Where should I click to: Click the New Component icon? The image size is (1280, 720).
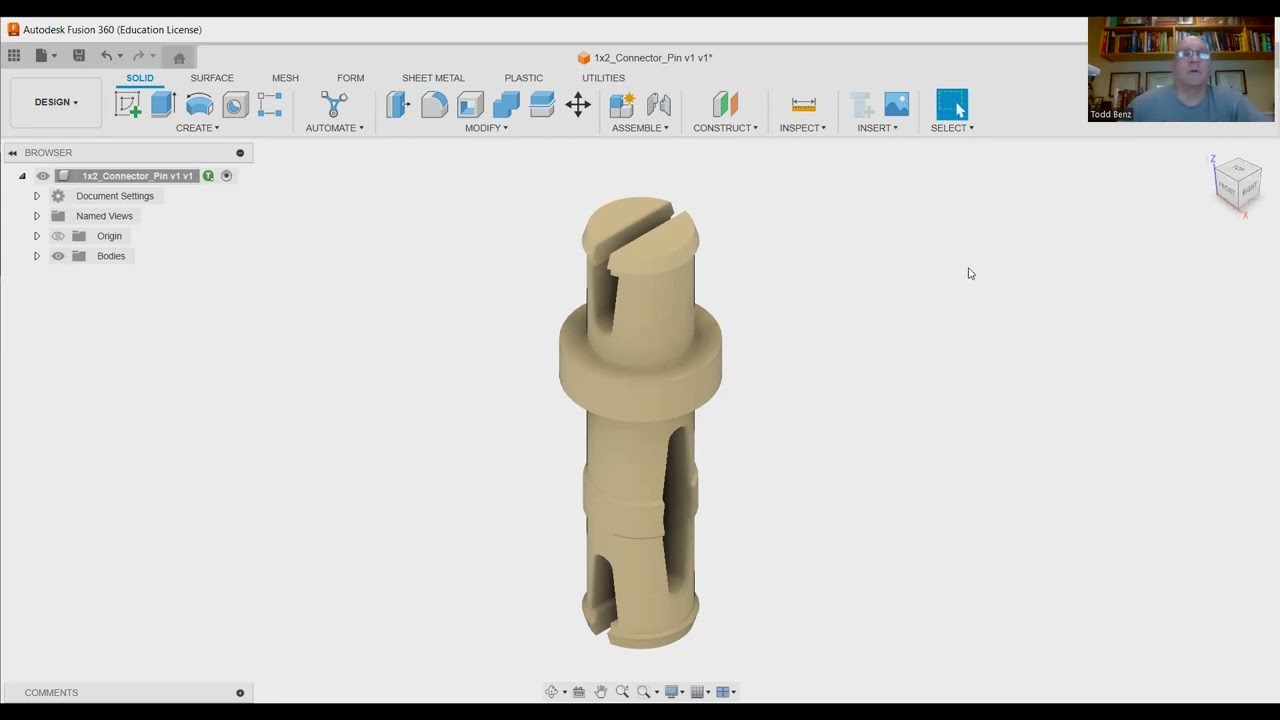pos(622,104)
